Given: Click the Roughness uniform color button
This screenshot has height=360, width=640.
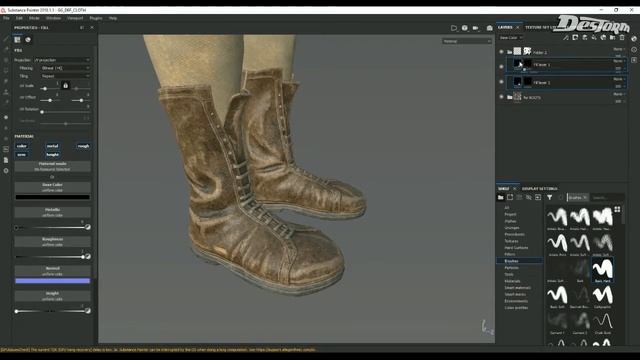Looking at the screenshot, I should point(53,242).
